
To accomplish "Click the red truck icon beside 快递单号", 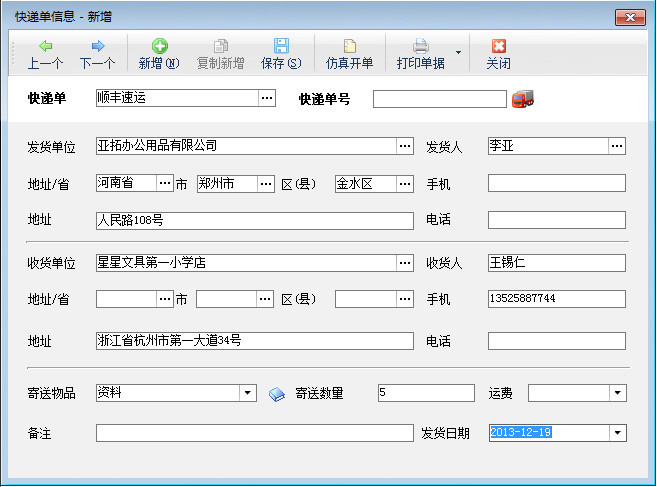I will 523,98.
